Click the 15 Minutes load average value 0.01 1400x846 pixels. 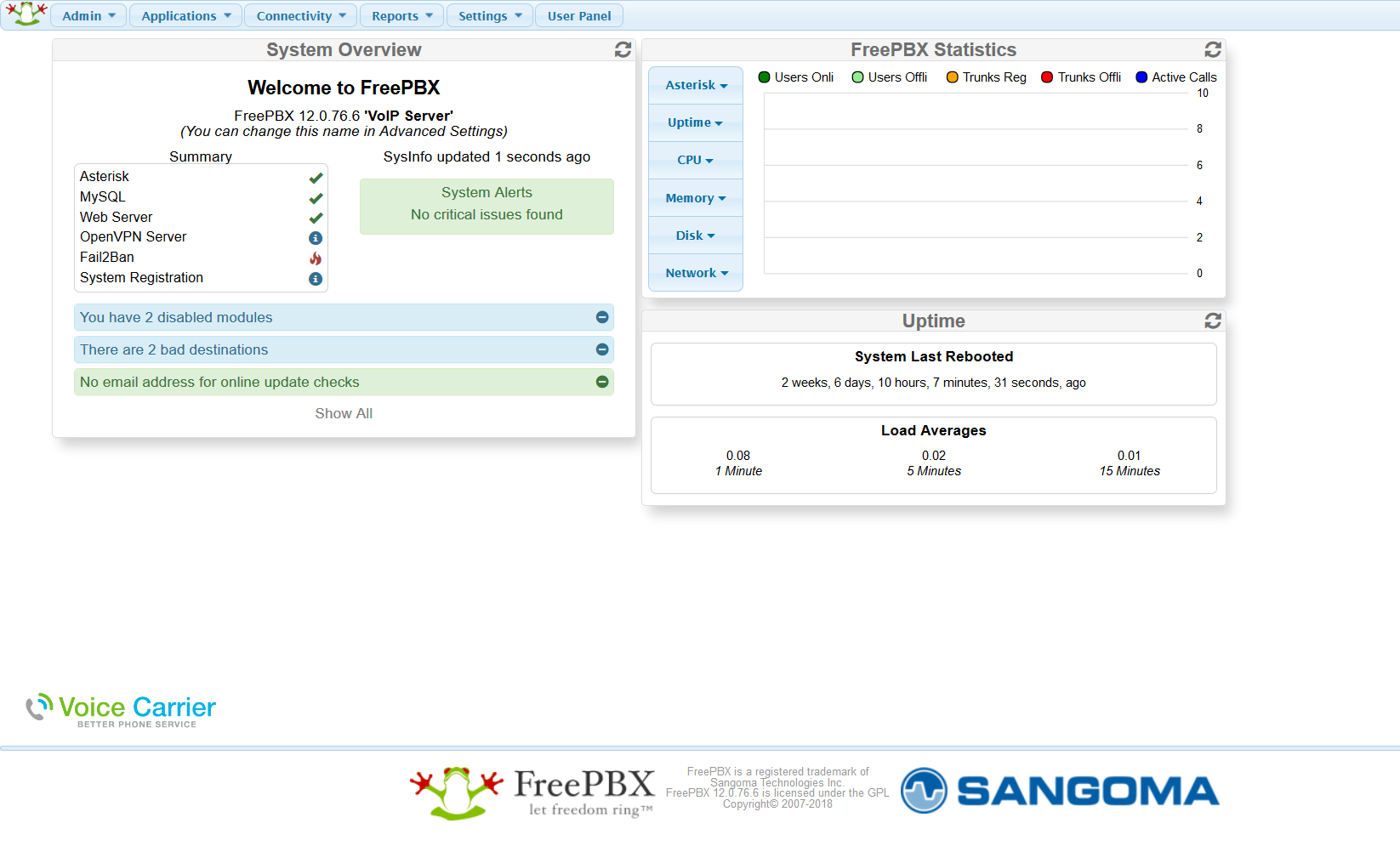(x=1130, y=456)
